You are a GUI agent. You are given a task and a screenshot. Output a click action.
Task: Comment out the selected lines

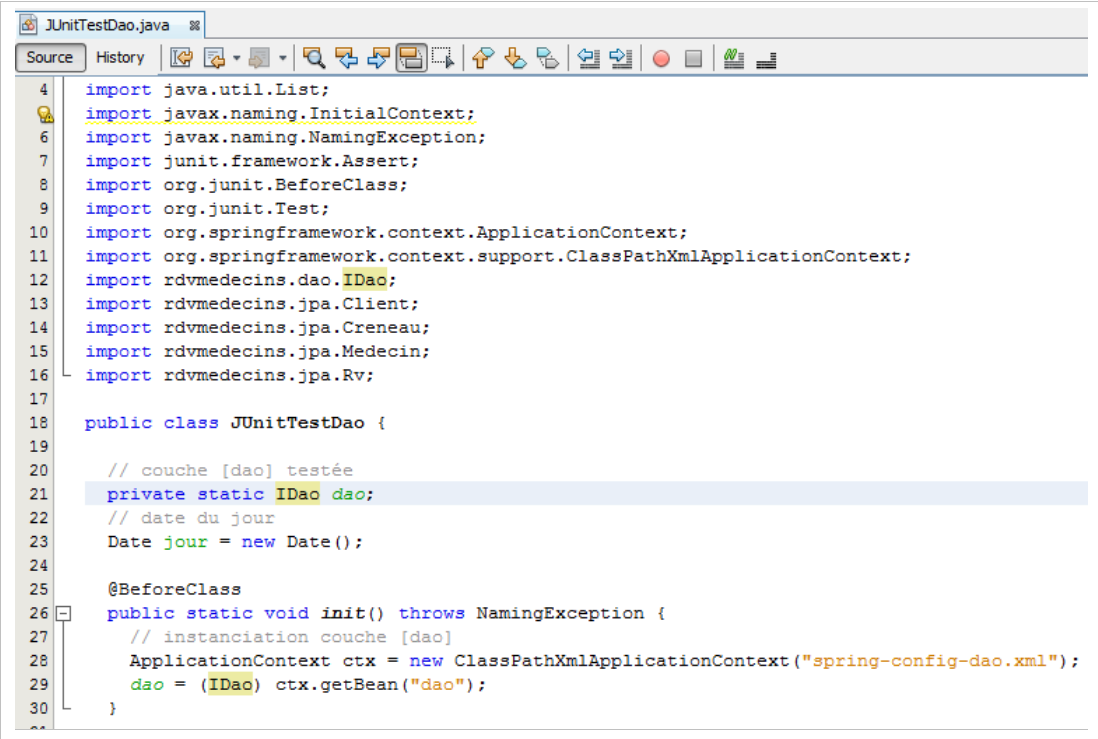(x=734, y=58)
